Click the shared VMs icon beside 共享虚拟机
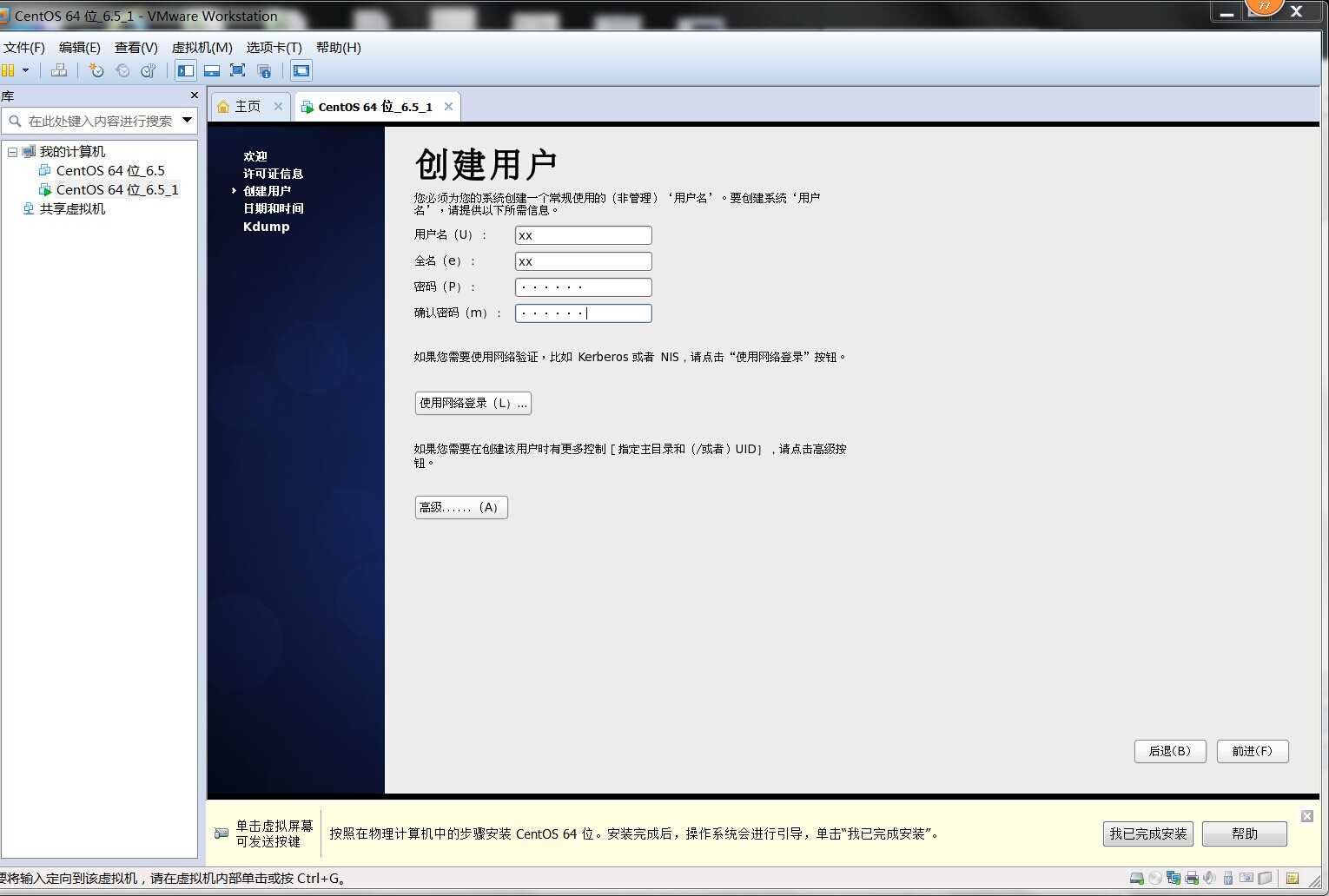1329x896 pixels. (29, 208)
